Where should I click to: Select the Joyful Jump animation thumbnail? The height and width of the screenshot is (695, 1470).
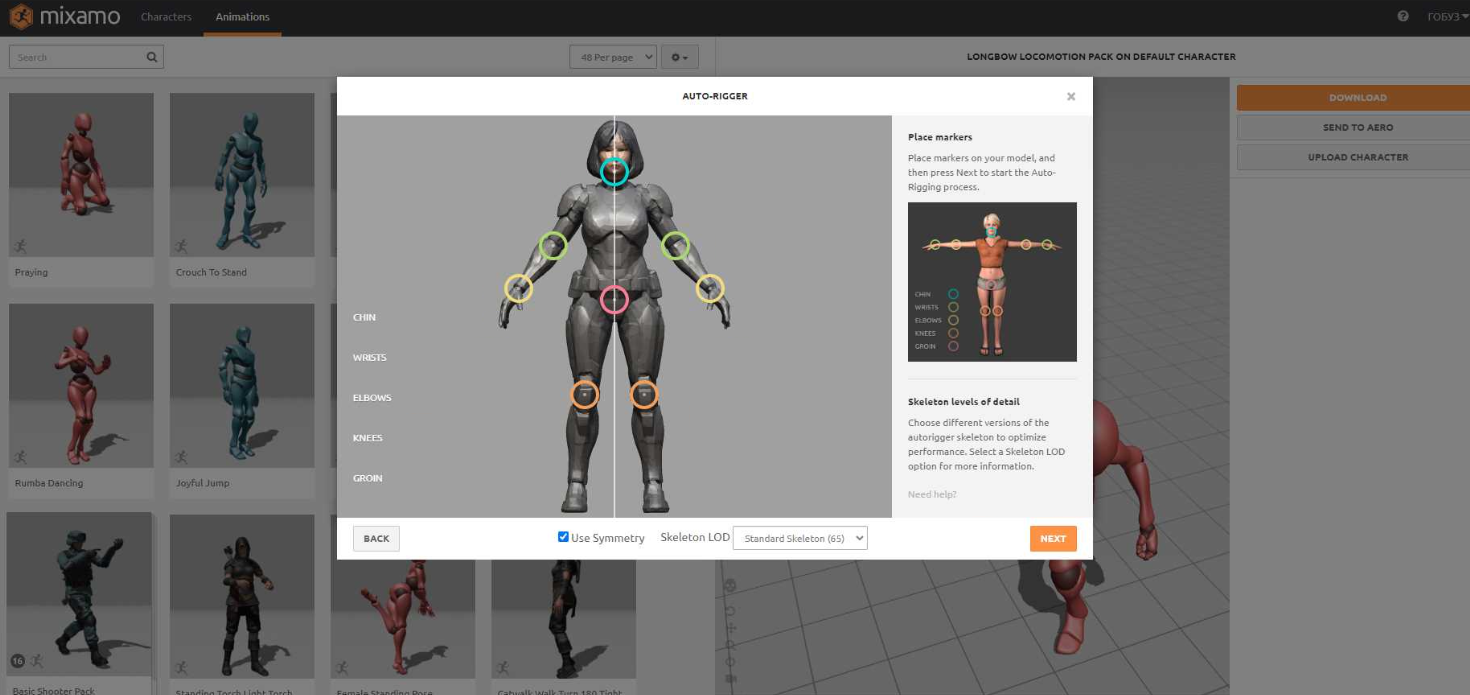[242, 386]
